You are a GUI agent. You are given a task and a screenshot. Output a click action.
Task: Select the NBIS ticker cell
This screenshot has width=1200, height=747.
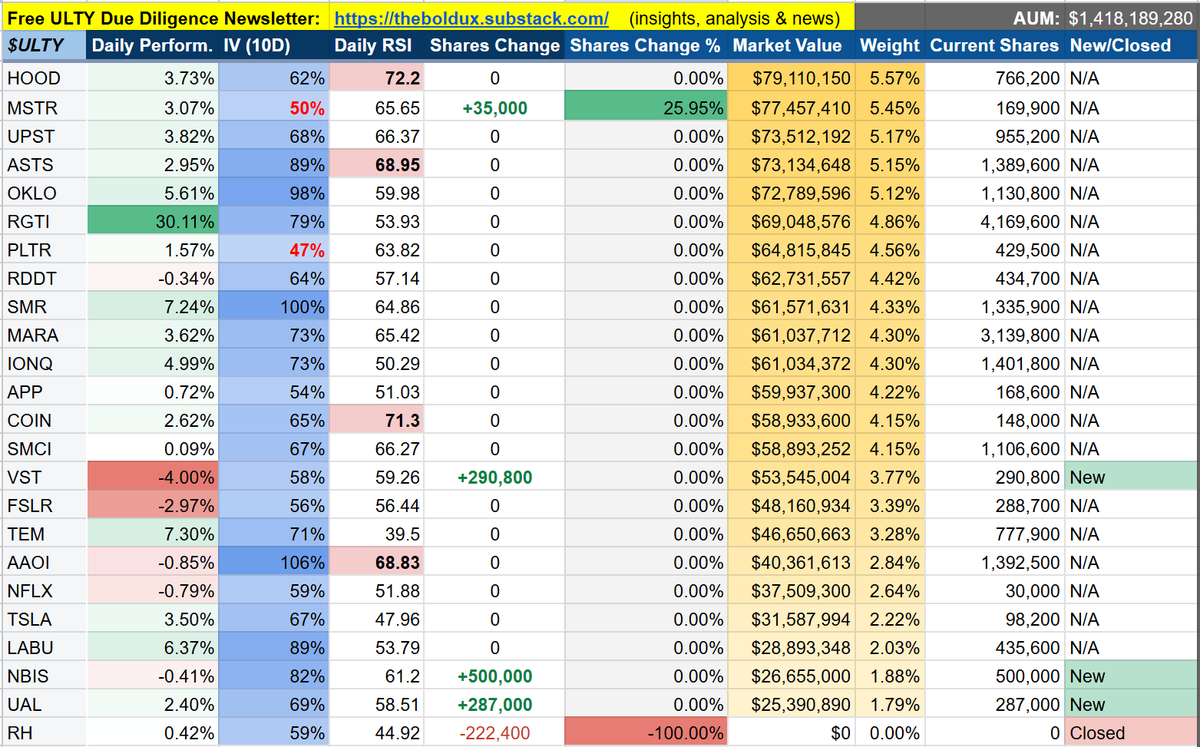point(43,676)
